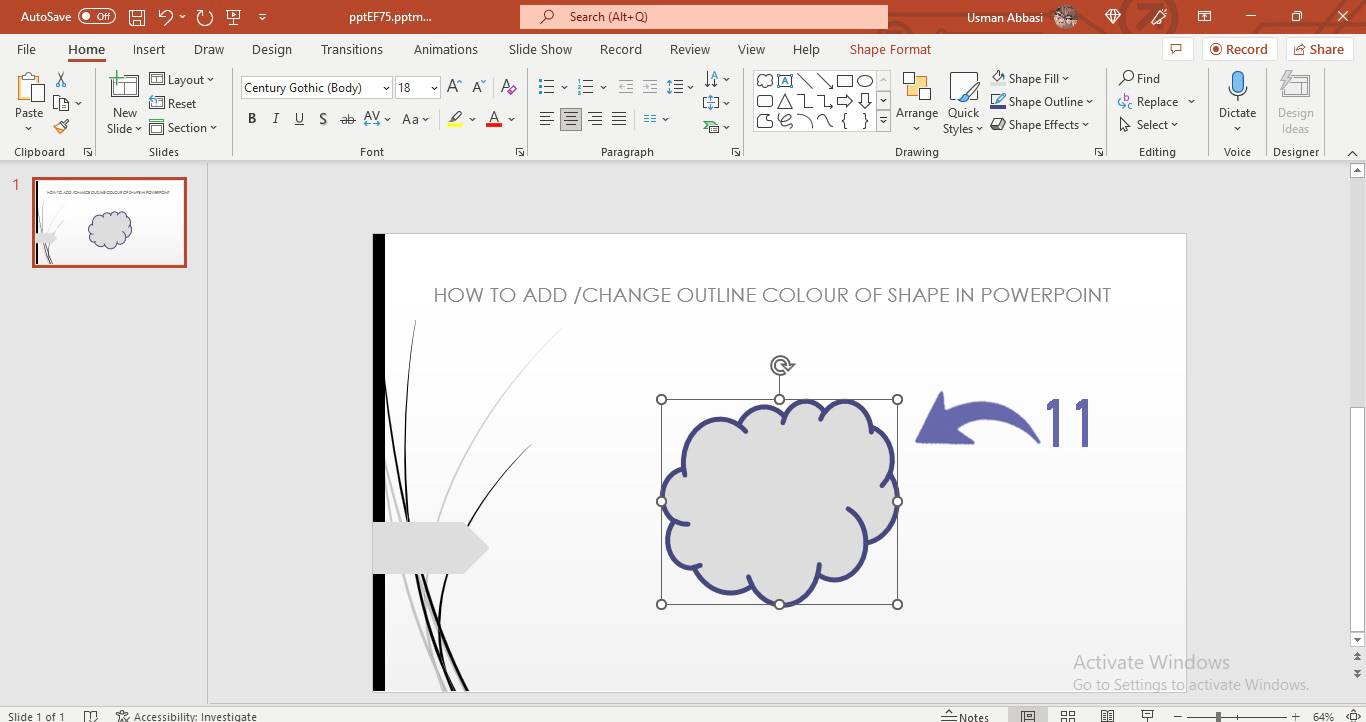1366x722 pixels.
Task: Apply the red font color
Action: [x=493, y=119]
